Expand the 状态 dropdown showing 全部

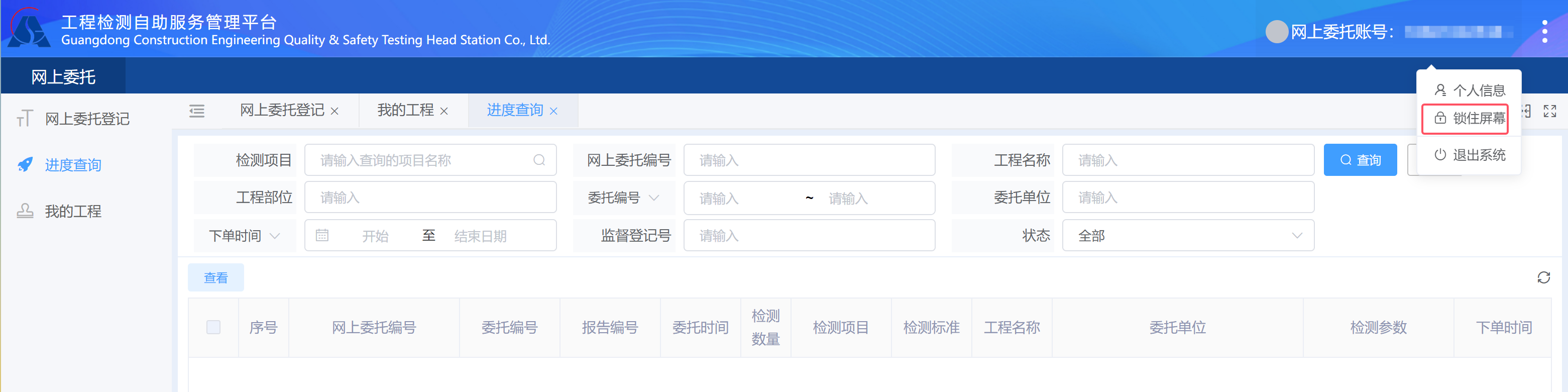tap(1187, 236)
